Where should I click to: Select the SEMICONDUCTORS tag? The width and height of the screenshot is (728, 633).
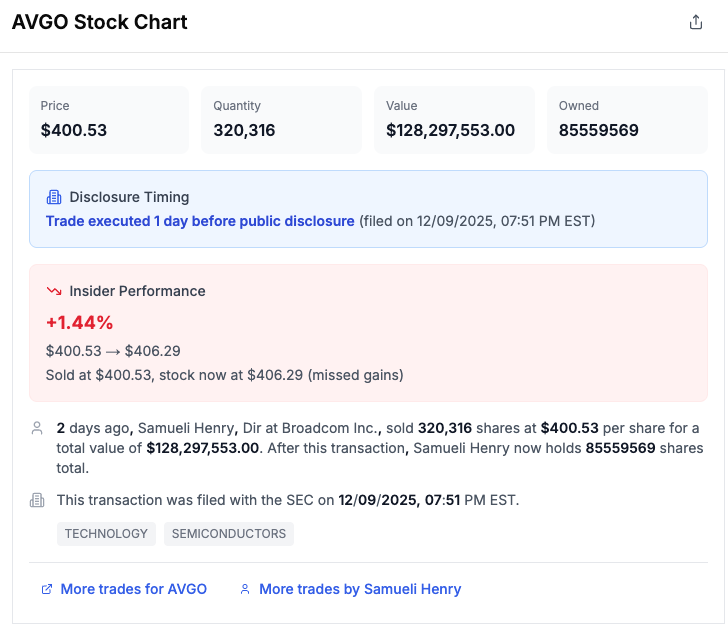(229, 534)
